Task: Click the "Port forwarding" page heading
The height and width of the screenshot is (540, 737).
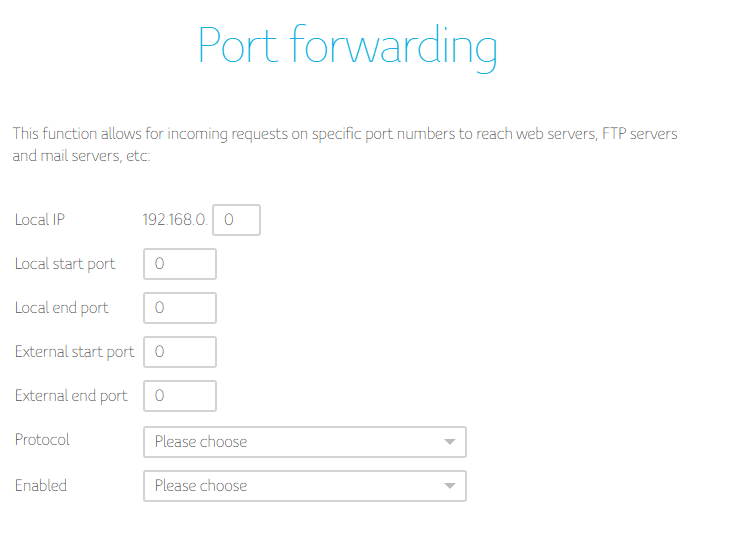Action: (347, 46)
